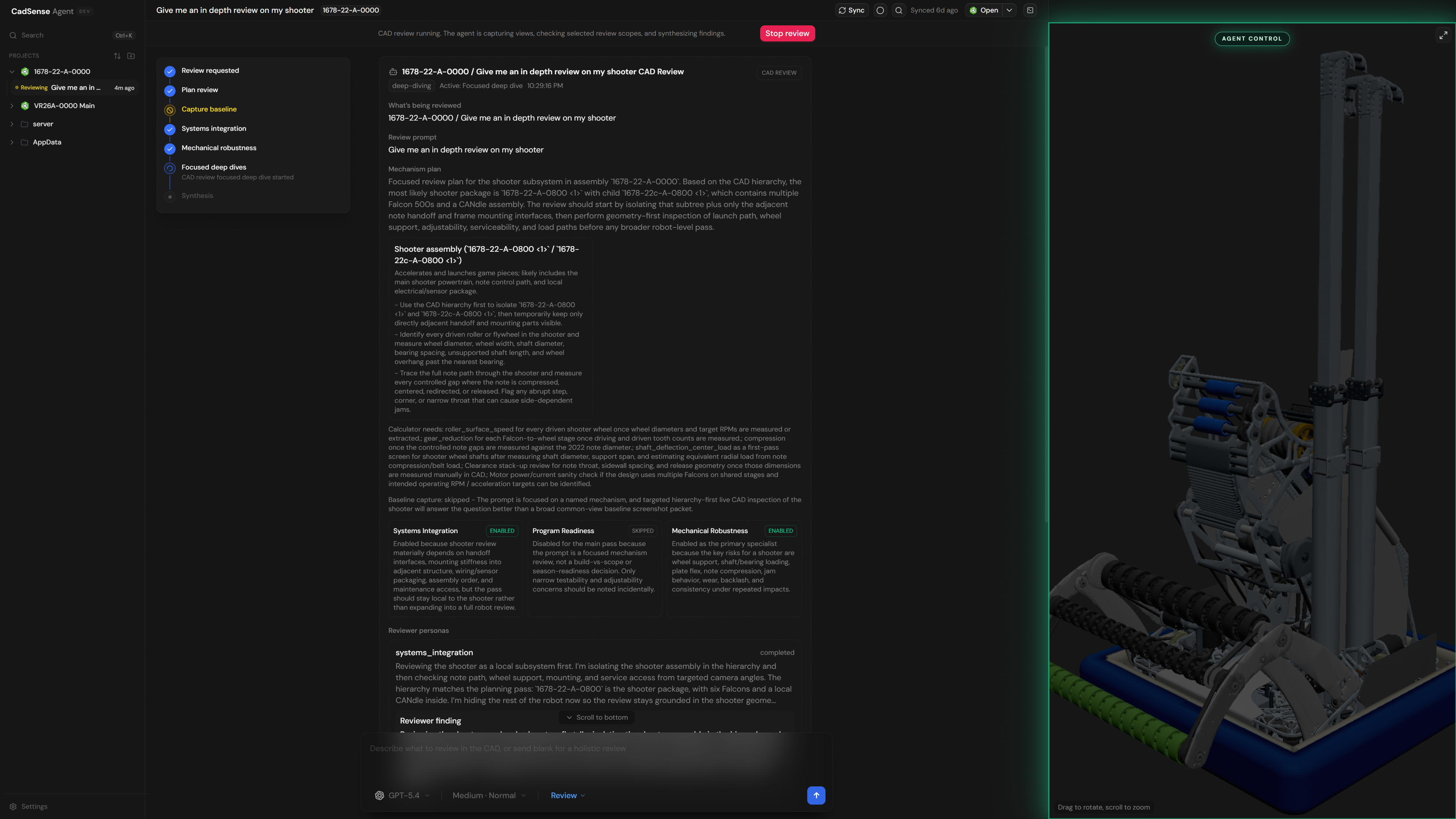Open the magnifier search icon in top bar
The image size is (1456, 819).
899,10
